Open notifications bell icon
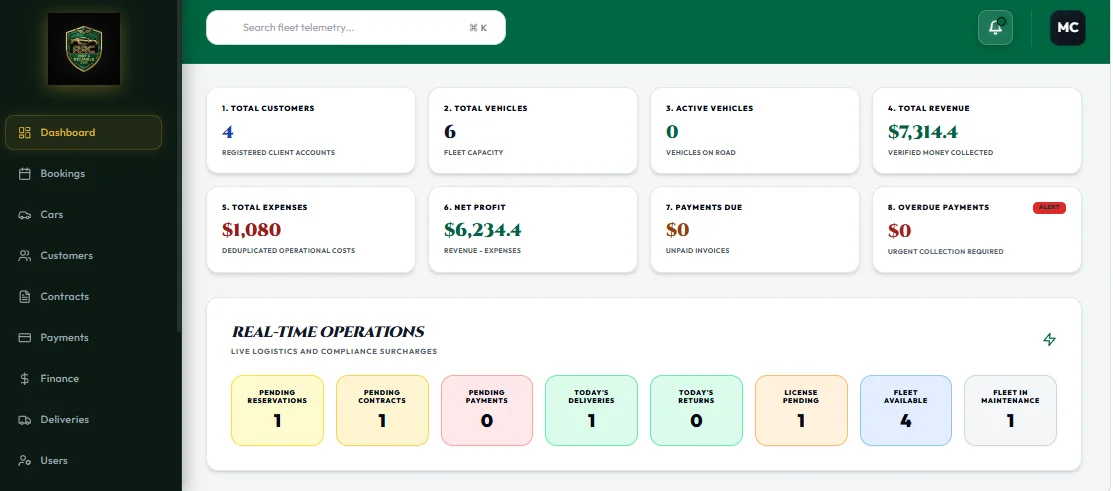The height and width of the screenshot is (491, 1113). click(x=995, y=28)
